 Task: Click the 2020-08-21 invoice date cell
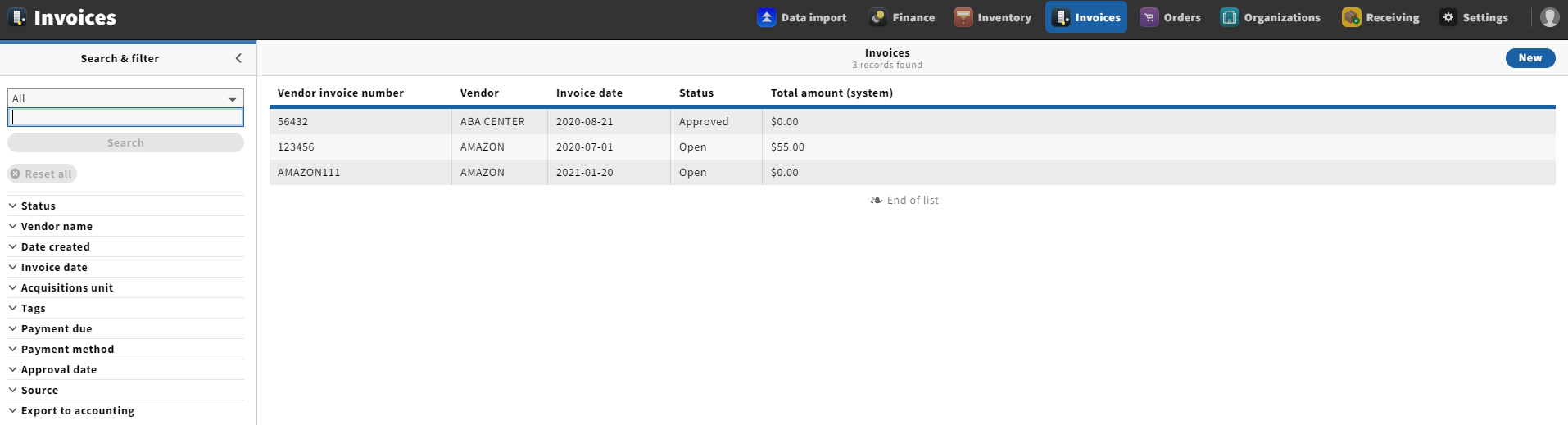pyautogui.click(x=609, y=121)
